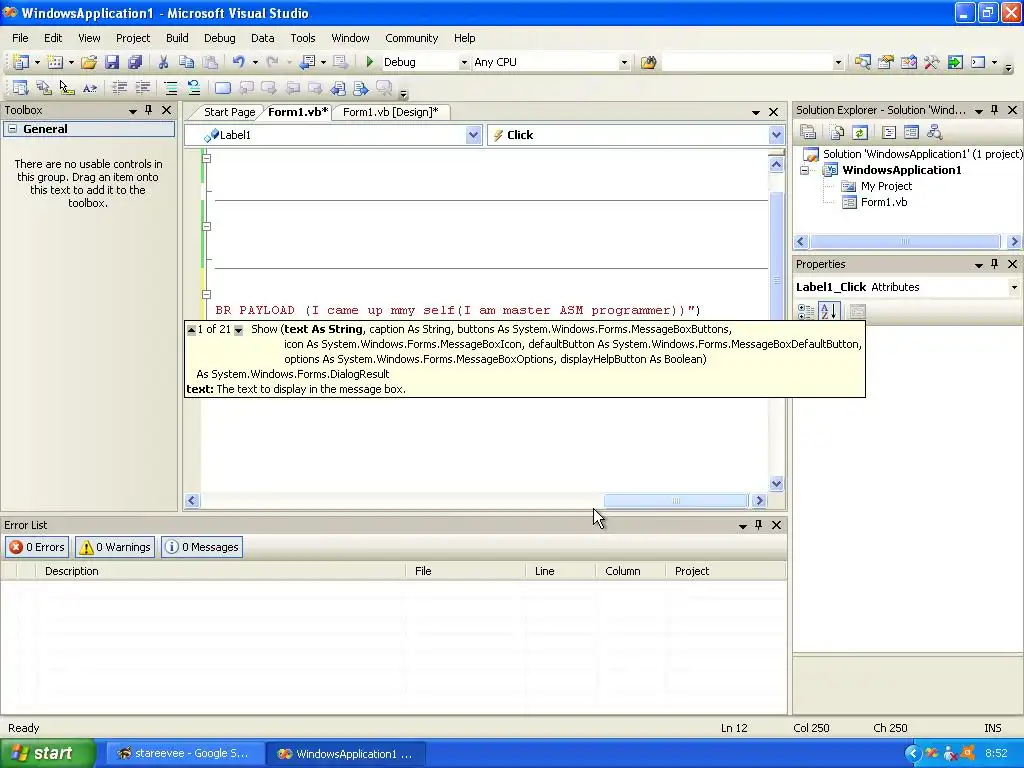This screenshot has height=768, width=1024.
Task: Open the Command Window toolbar icon
Action: click(x=978, y=62)
